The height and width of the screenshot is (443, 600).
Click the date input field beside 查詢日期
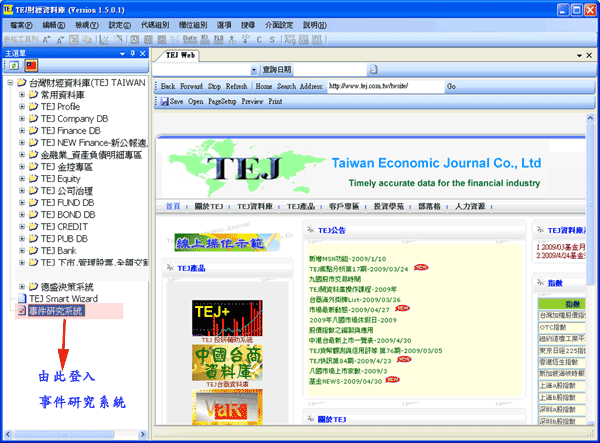330,70
